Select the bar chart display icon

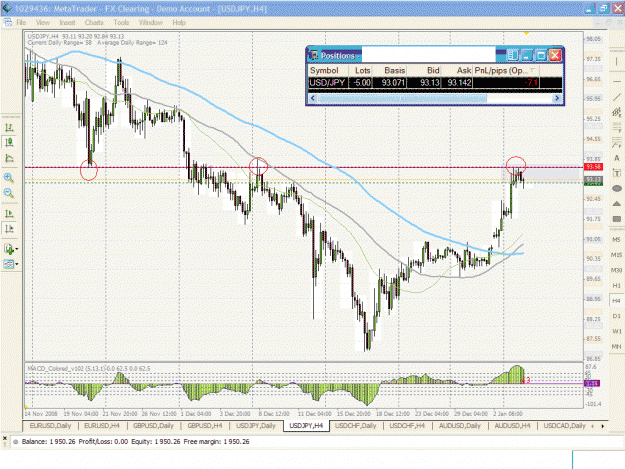[9, 128]
